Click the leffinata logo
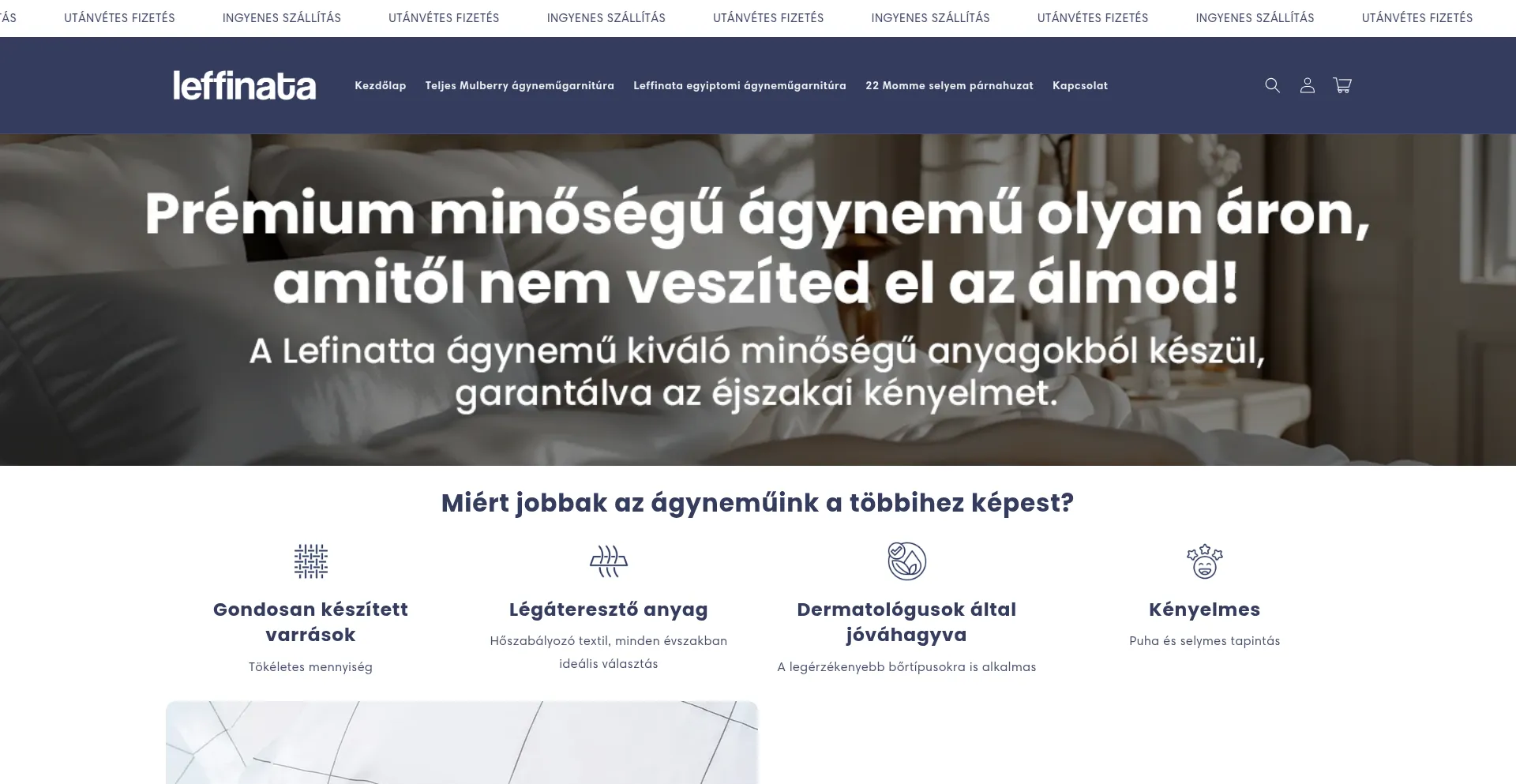This screenshot has height=784, width=1516. 245,85
